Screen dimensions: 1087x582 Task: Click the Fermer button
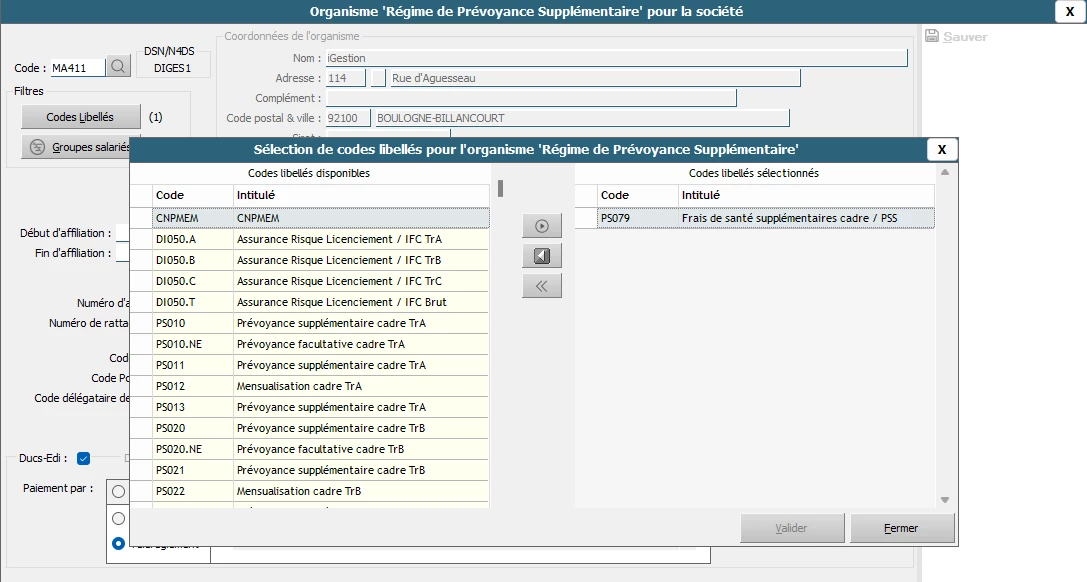click(901, 528)
